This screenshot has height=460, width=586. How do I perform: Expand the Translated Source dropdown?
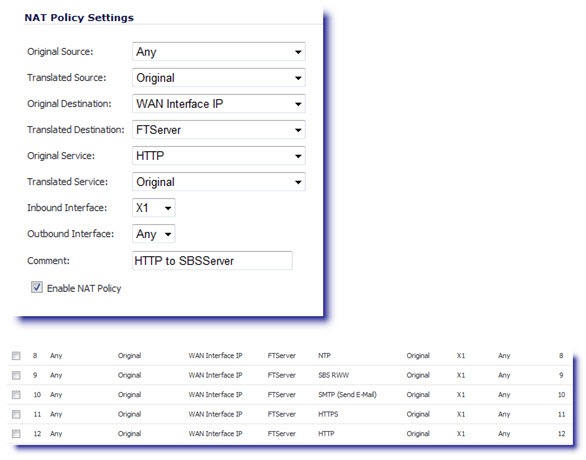pyautogui.click(x=219, y=78)
